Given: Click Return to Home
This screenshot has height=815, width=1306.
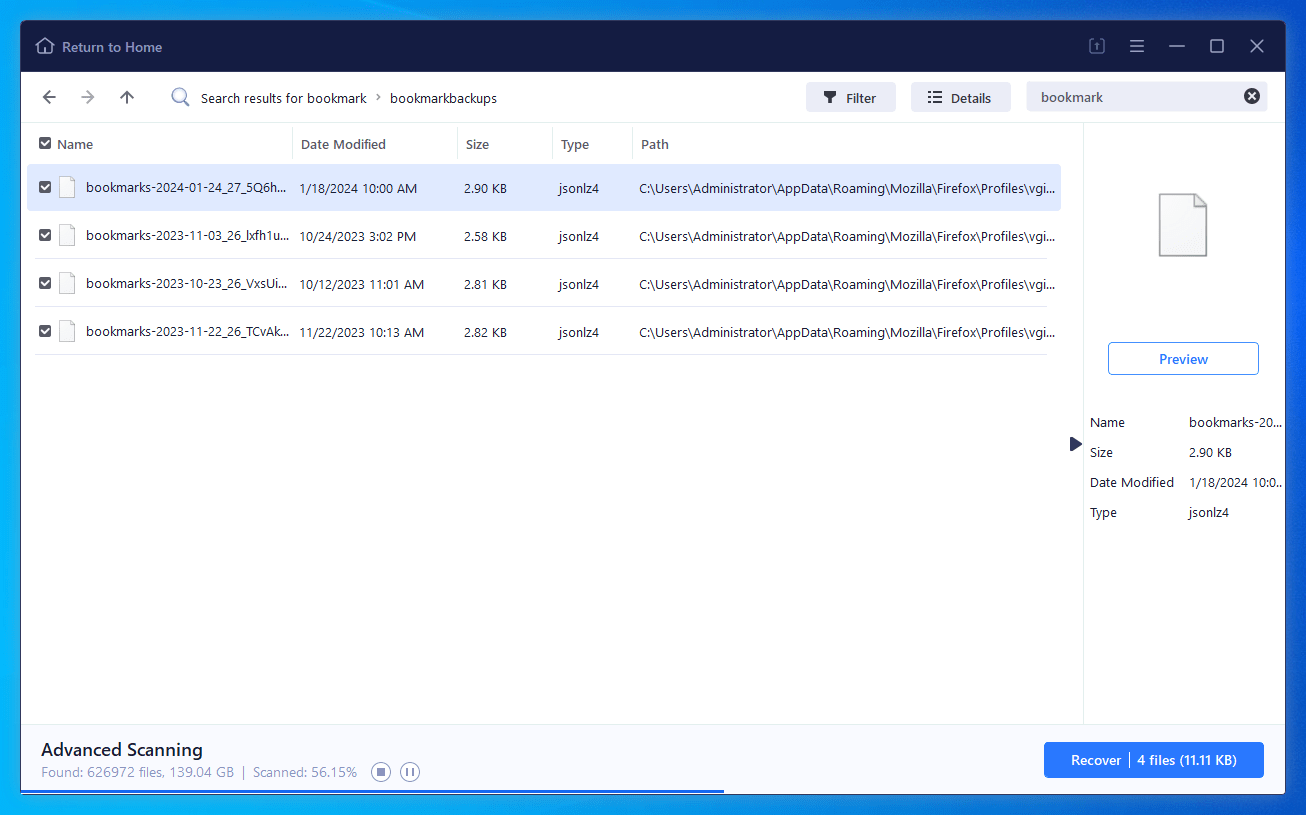Looking at the screenshot, I should 98,46.
